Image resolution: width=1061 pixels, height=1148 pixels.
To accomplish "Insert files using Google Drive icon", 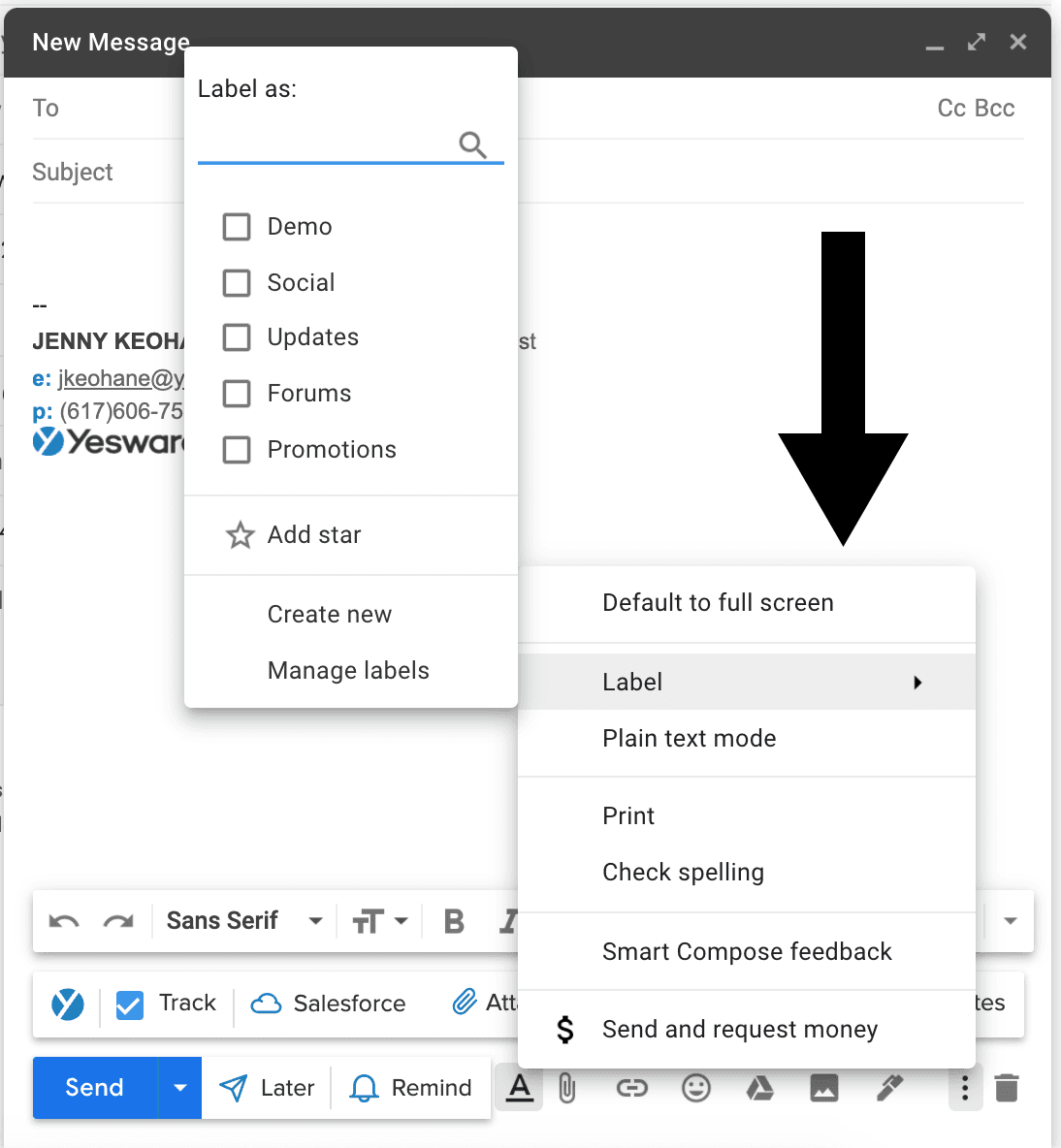I will (759, 1089).
